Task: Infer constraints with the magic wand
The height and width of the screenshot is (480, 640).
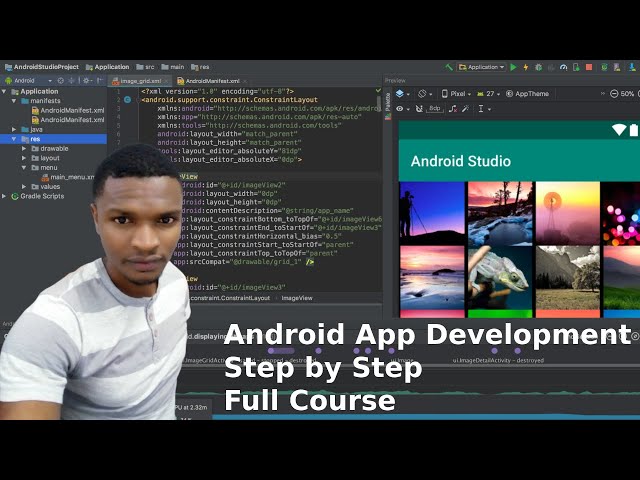Action: 466,109
